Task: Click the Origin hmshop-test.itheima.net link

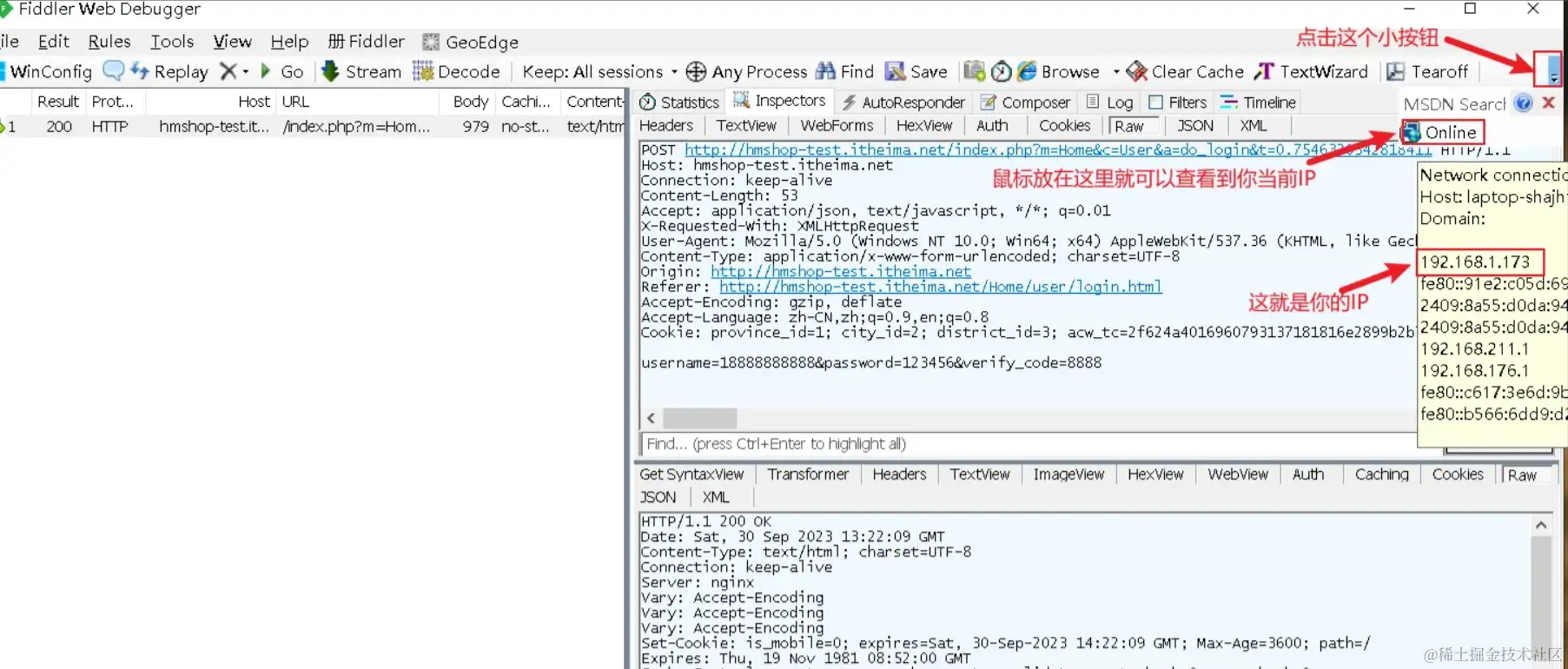Action: (x=841, y=271)
